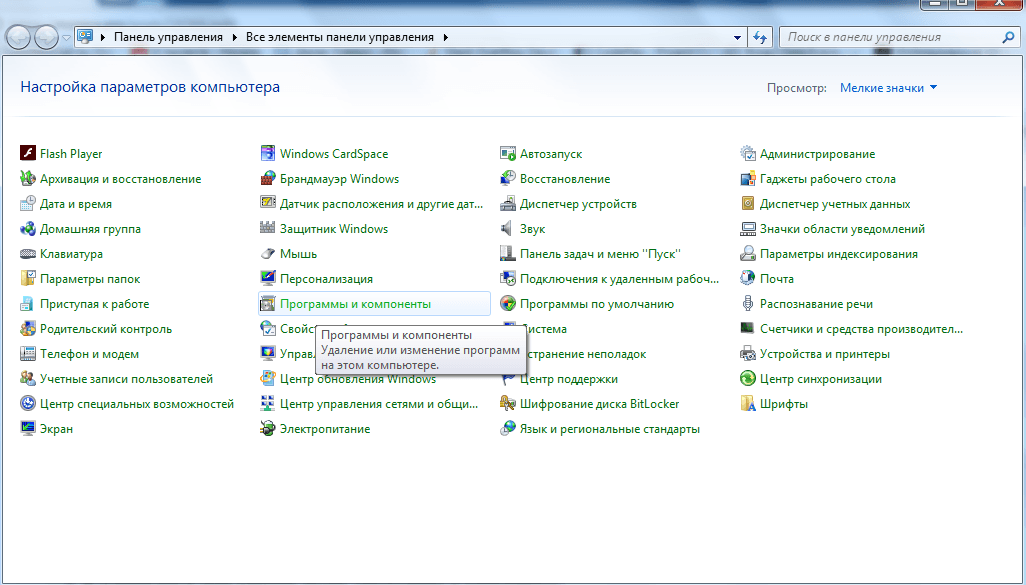
Task: Click the Звук speaker icon
Action: tap(508, 228)
